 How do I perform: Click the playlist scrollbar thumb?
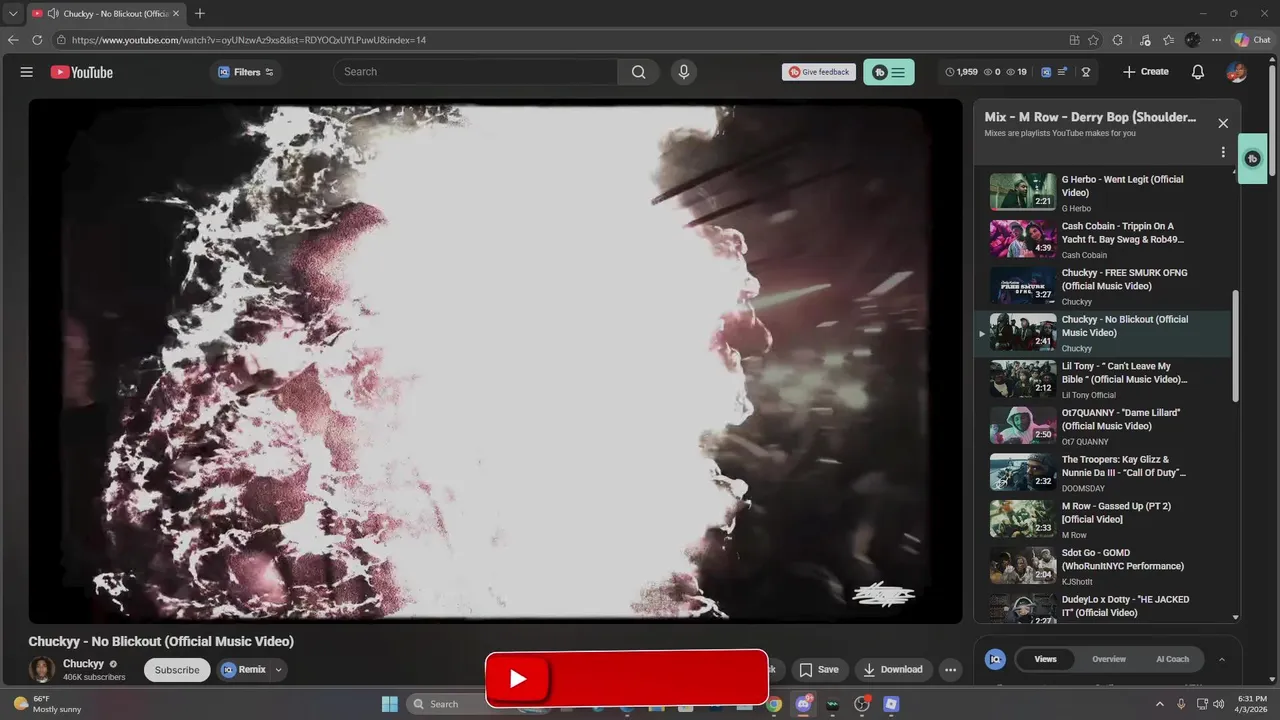pos(1235,346)
